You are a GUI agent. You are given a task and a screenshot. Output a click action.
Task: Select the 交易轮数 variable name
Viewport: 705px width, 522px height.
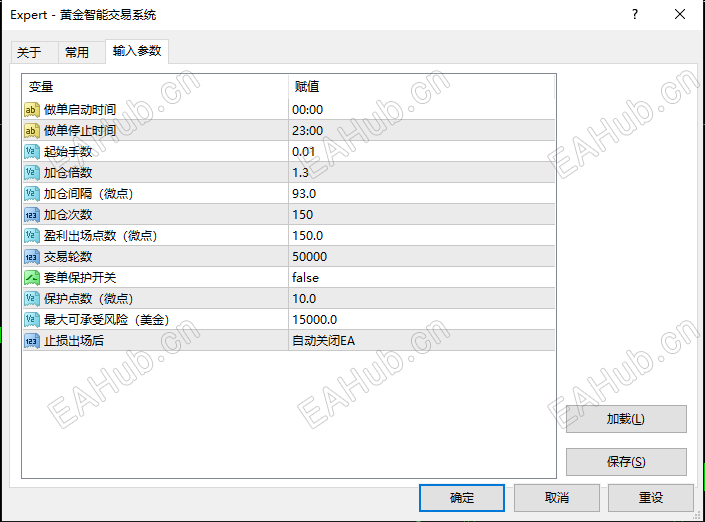click(68, 257)
